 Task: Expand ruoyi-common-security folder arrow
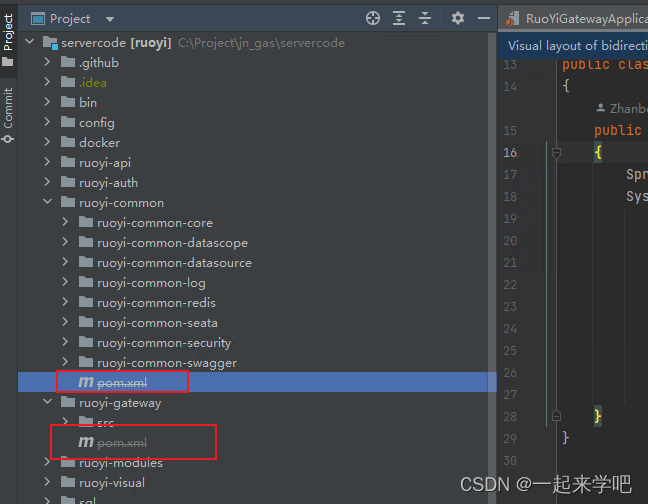(65, 342)
